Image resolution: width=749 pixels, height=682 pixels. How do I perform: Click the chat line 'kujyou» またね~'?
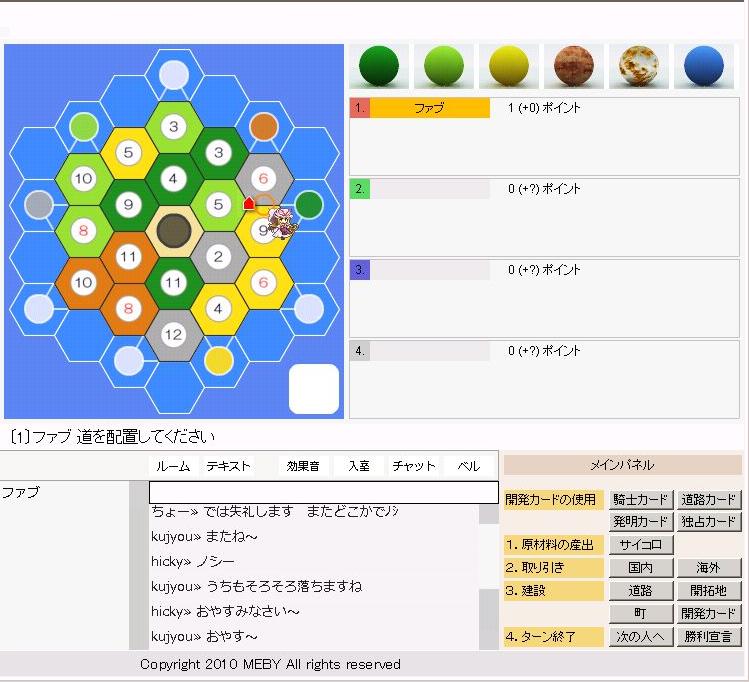click(204, 536)
